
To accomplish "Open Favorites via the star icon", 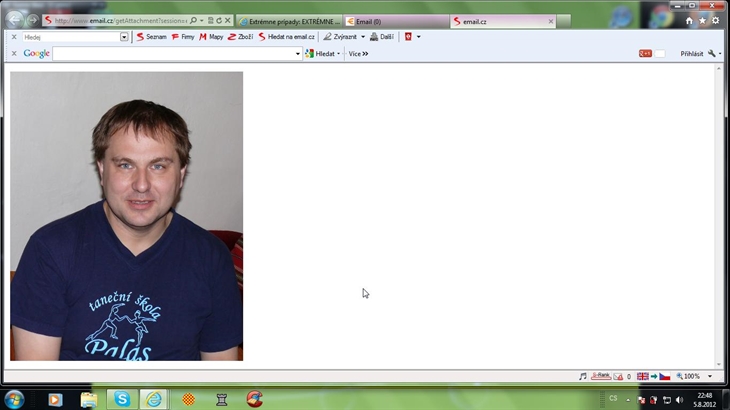I will pos(703,20).
